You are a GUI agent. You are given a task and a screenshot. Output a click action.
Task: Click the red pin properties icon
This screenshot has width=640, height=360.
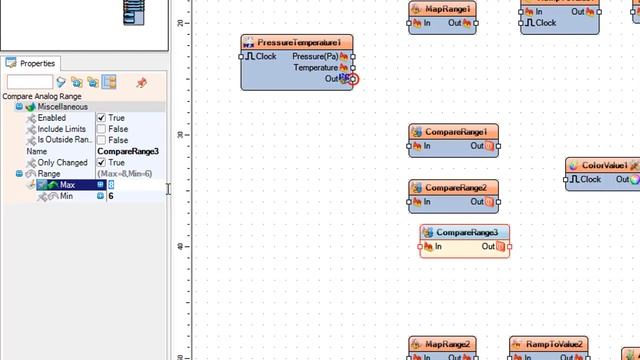pos(142,83)
